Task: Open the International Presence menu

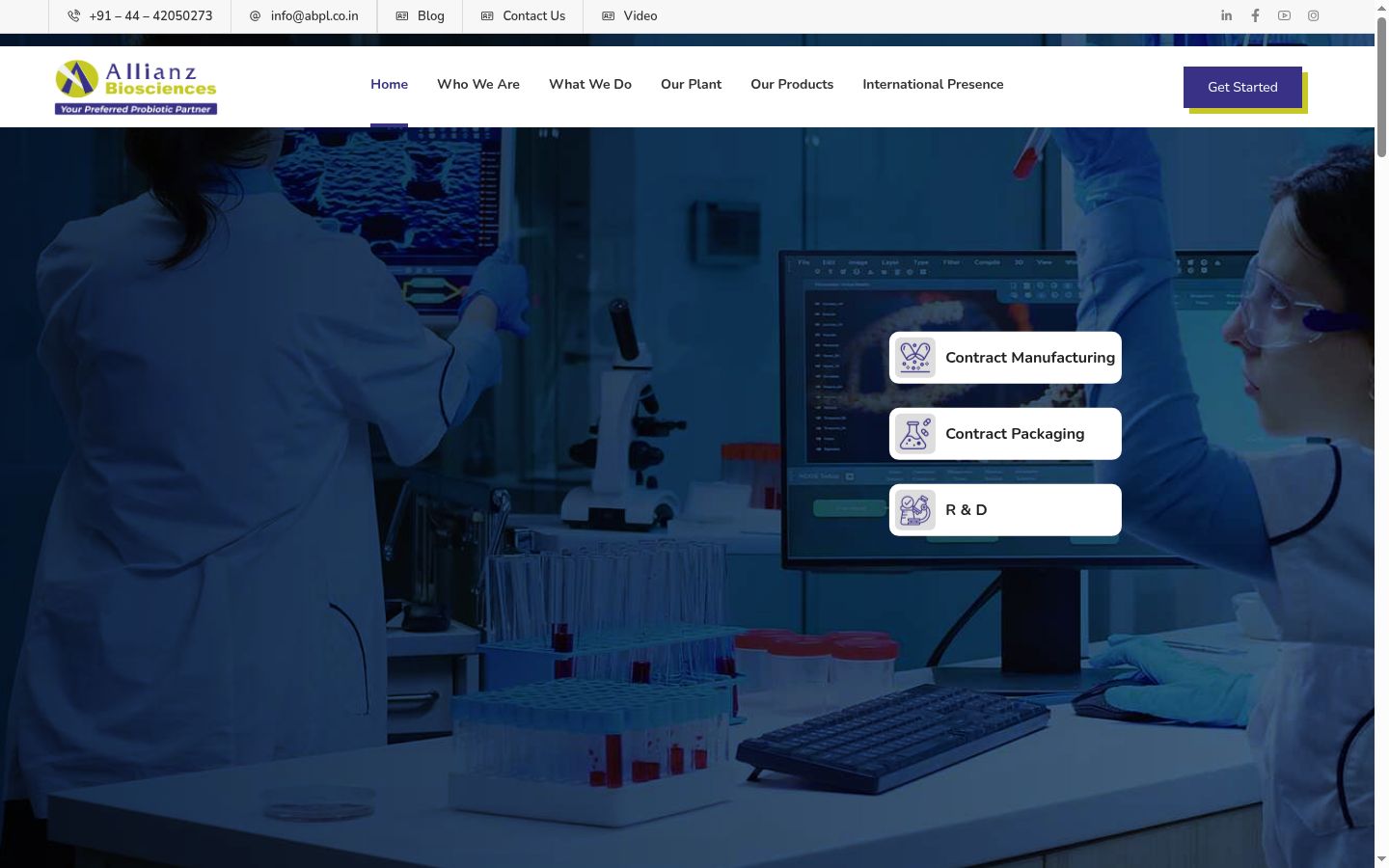Action: 933,85
